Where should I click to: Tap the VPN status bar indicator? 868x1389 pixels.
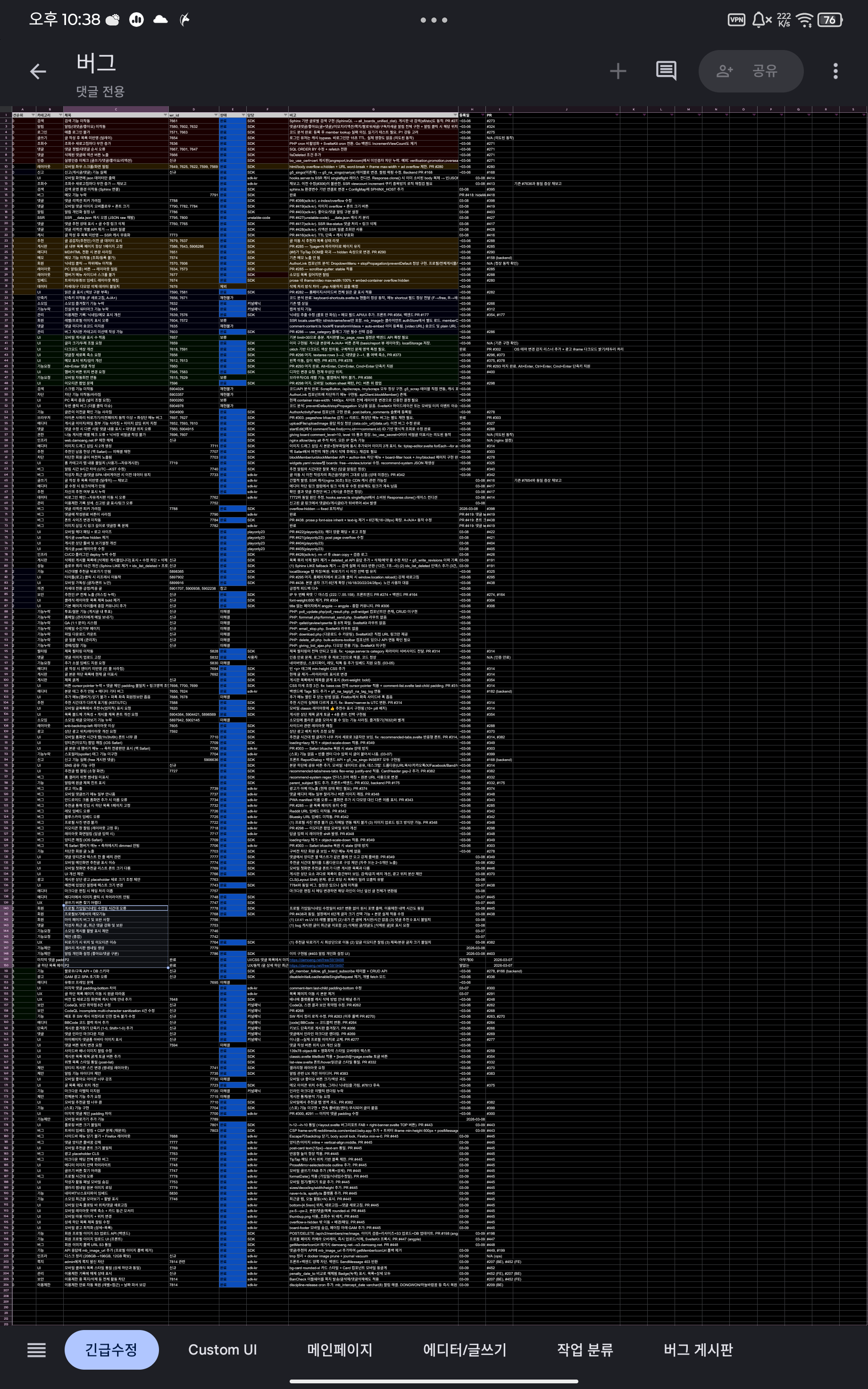click(736, 19)
